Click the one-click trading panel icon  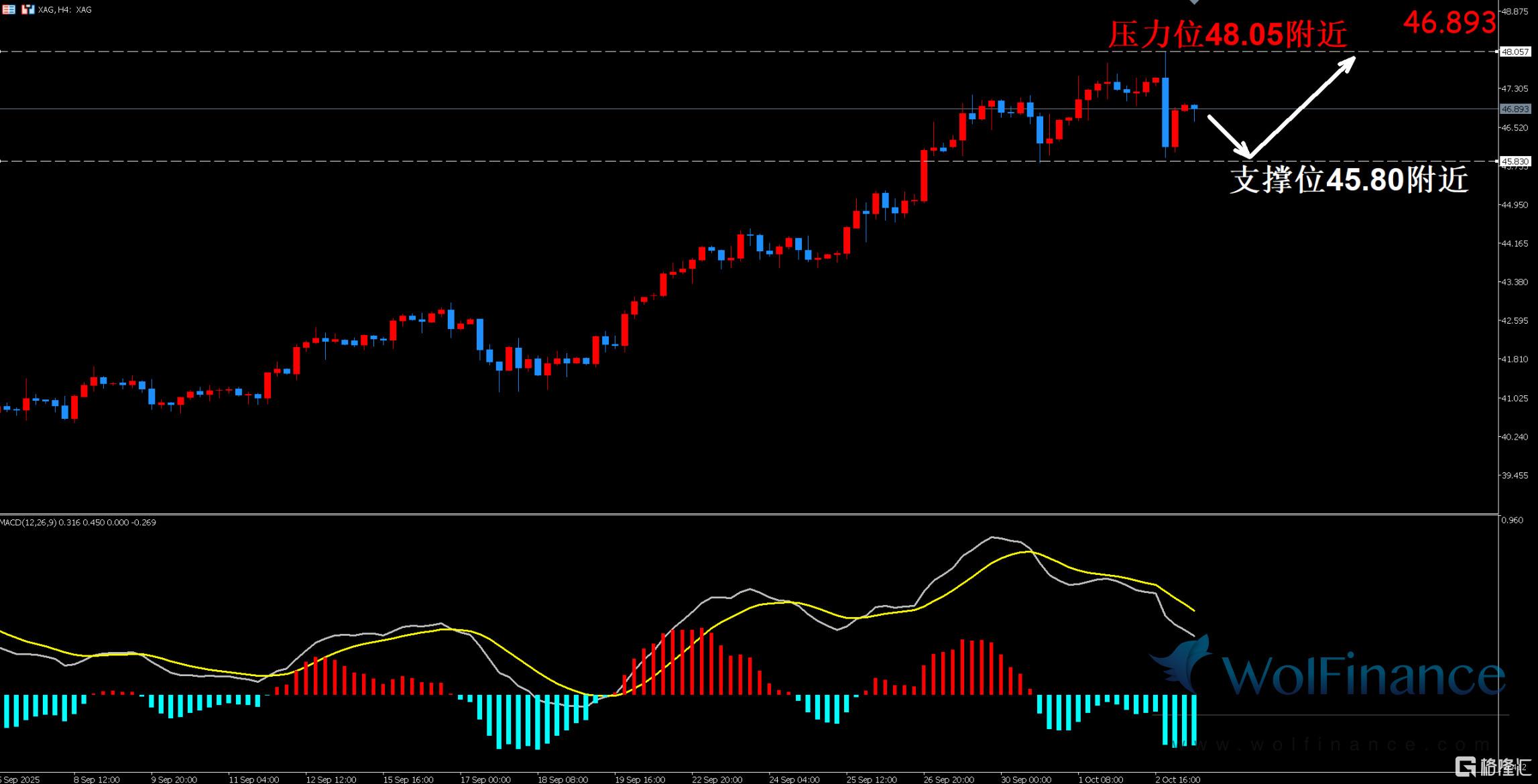pyautogui.click(x=27, y=9)
